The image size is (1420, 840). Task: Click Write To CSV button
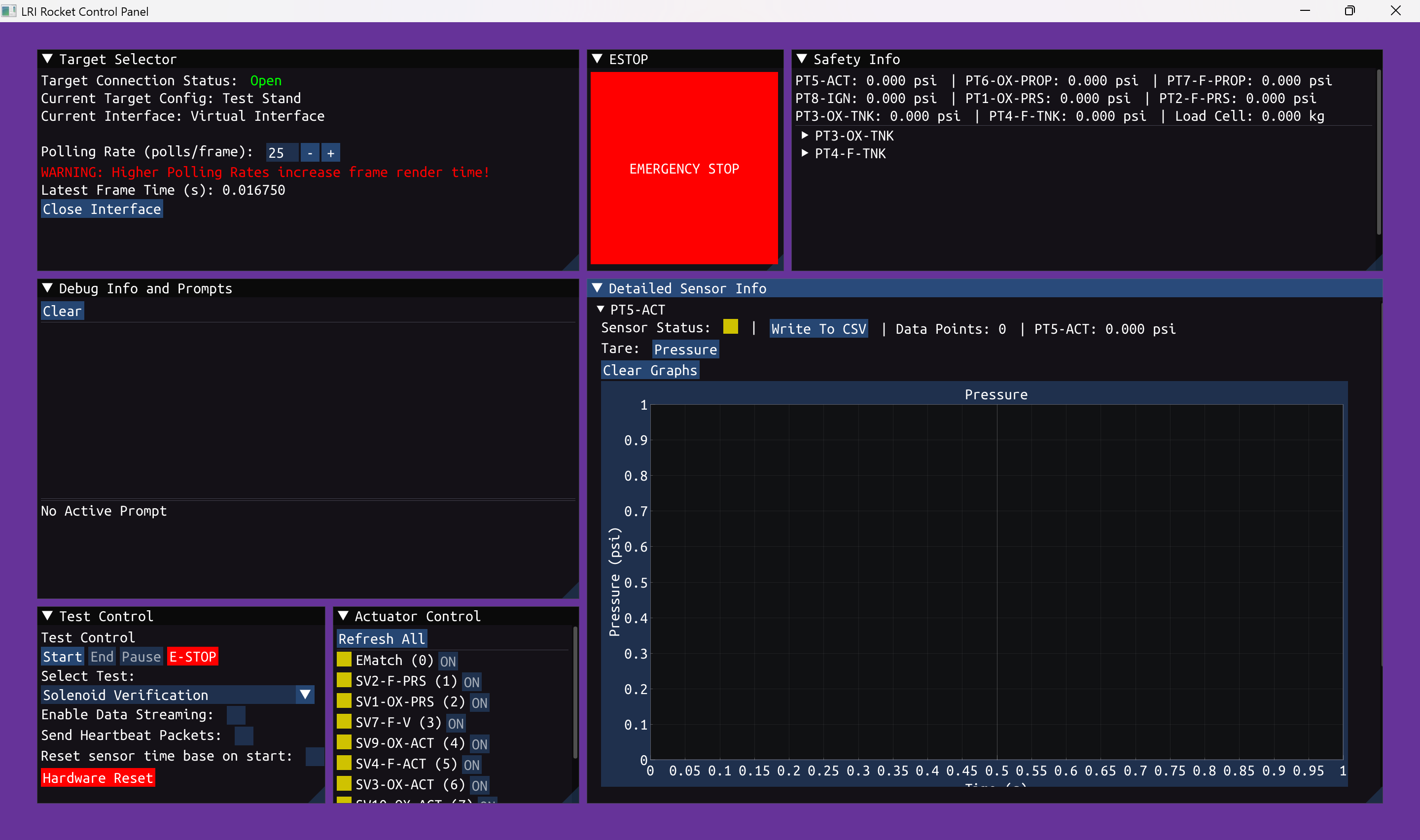[818, 329]
